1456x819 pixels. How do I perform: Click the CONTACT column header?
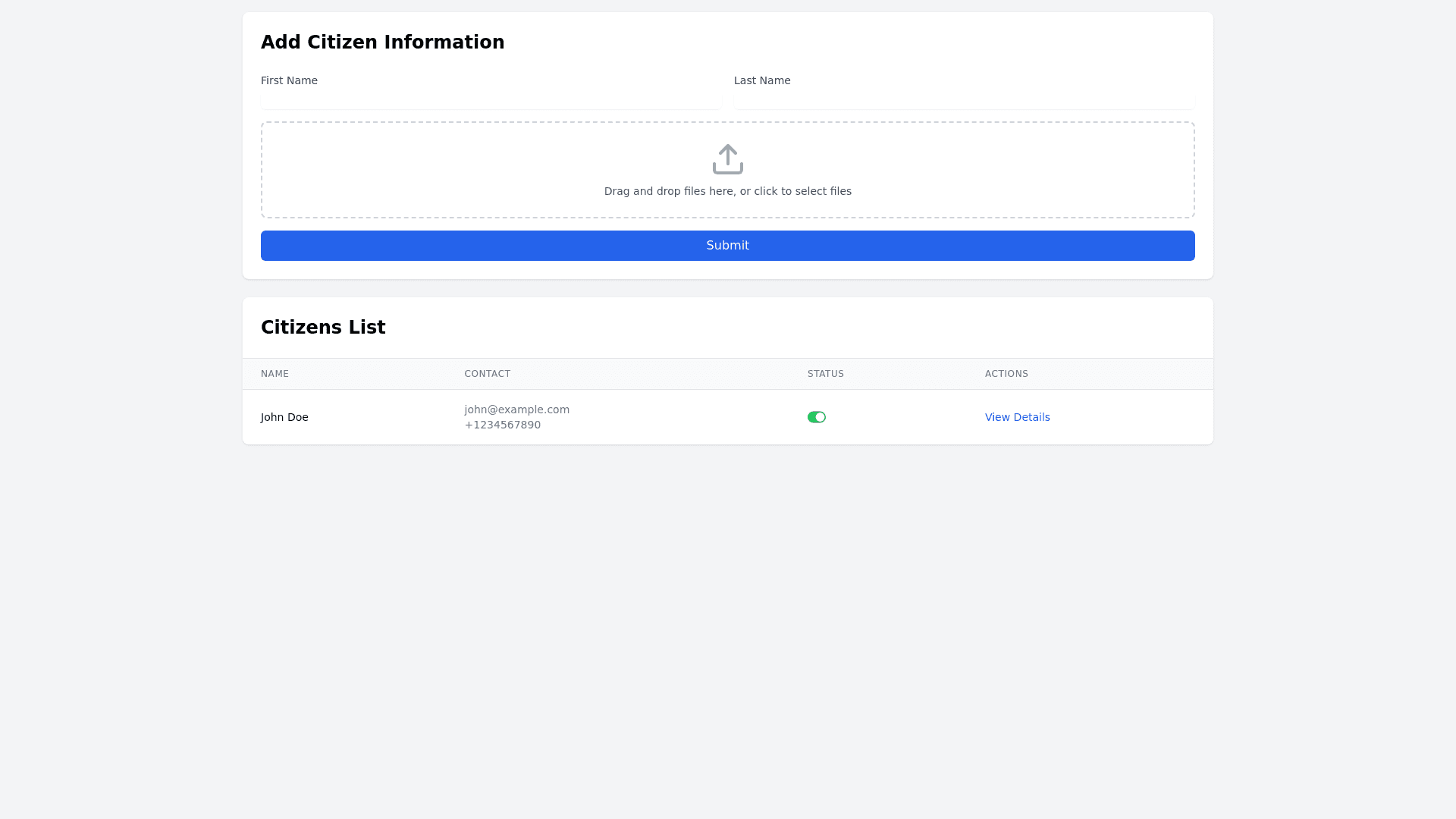pos(487,374)
